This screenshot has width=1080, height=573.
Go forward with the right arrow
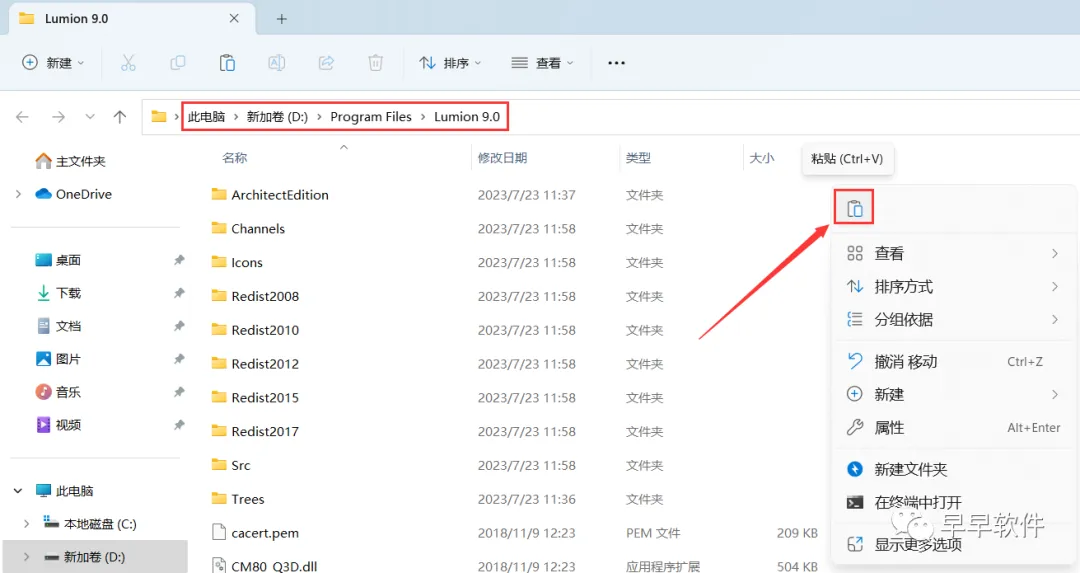coord(59,117)
